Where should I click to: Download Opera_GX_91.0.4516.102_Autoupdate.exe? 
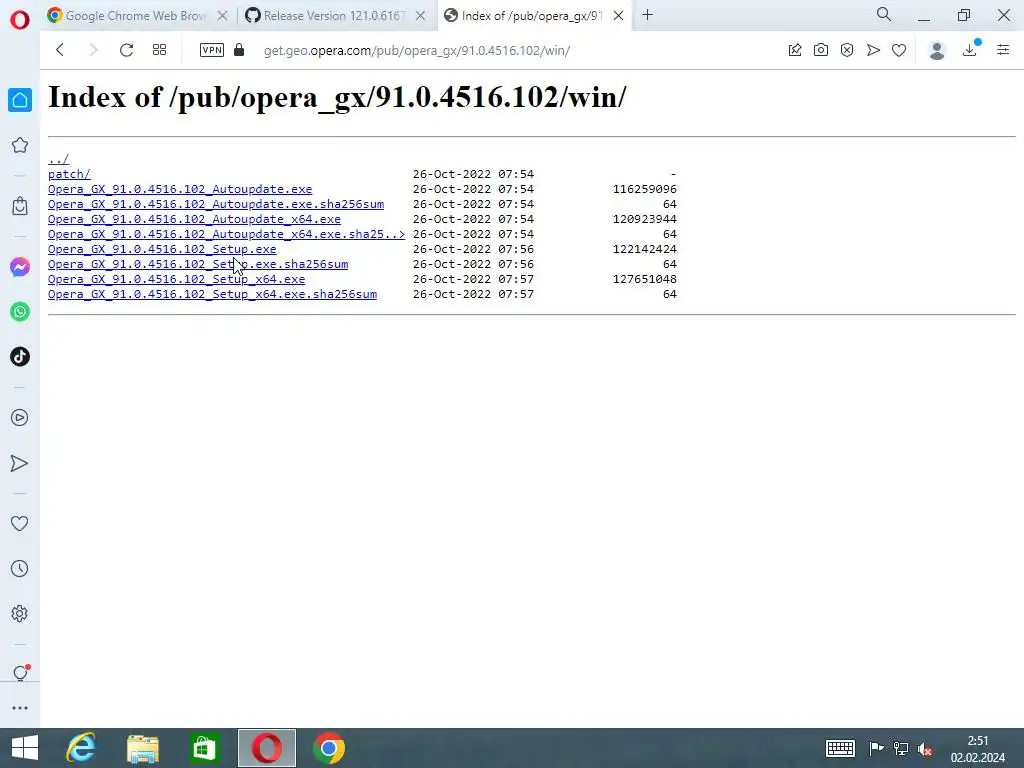[180, 189]
